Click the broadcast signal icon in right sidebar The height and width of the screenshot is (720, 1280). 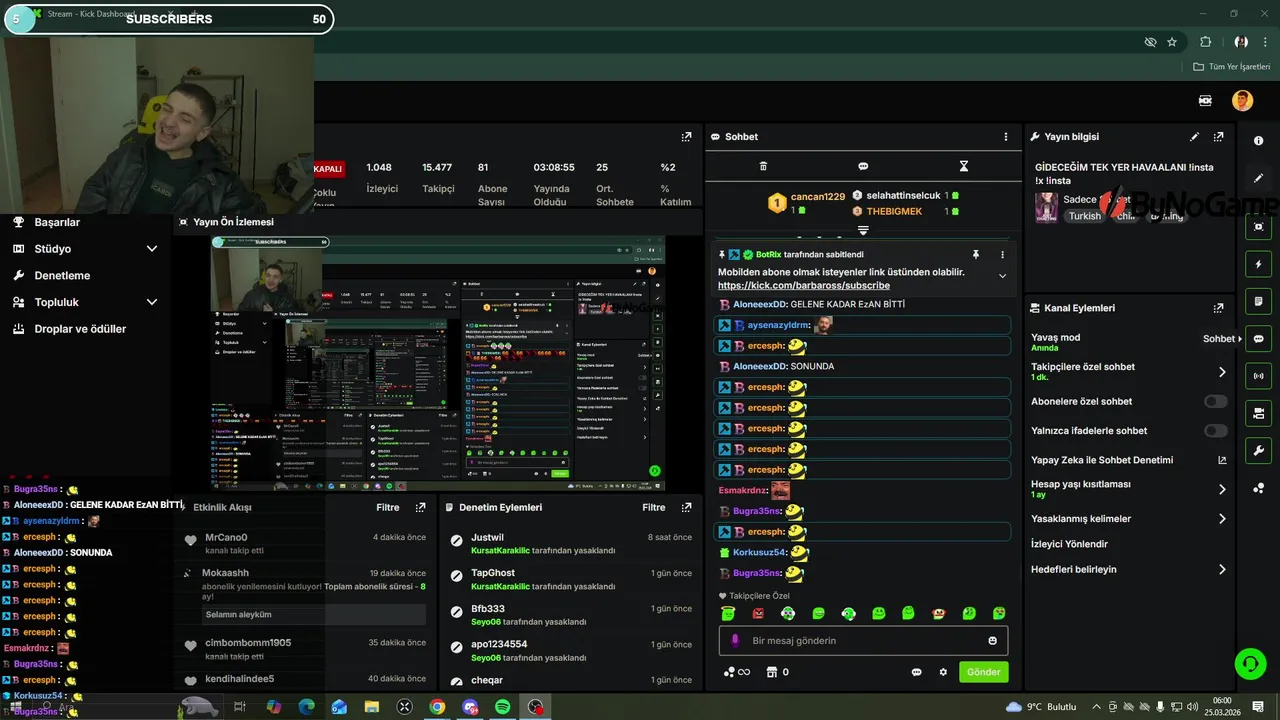click(x=1258, y=376)
